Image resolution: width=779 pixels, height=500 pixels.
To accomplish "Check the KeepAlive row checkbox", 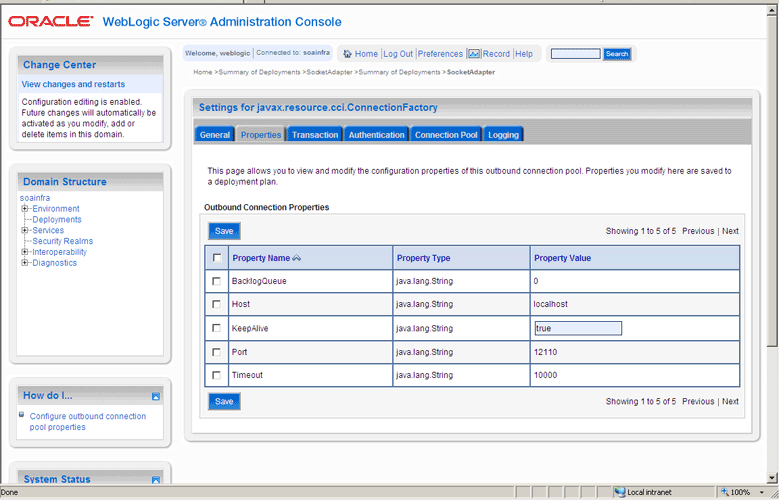I will 216,328.
